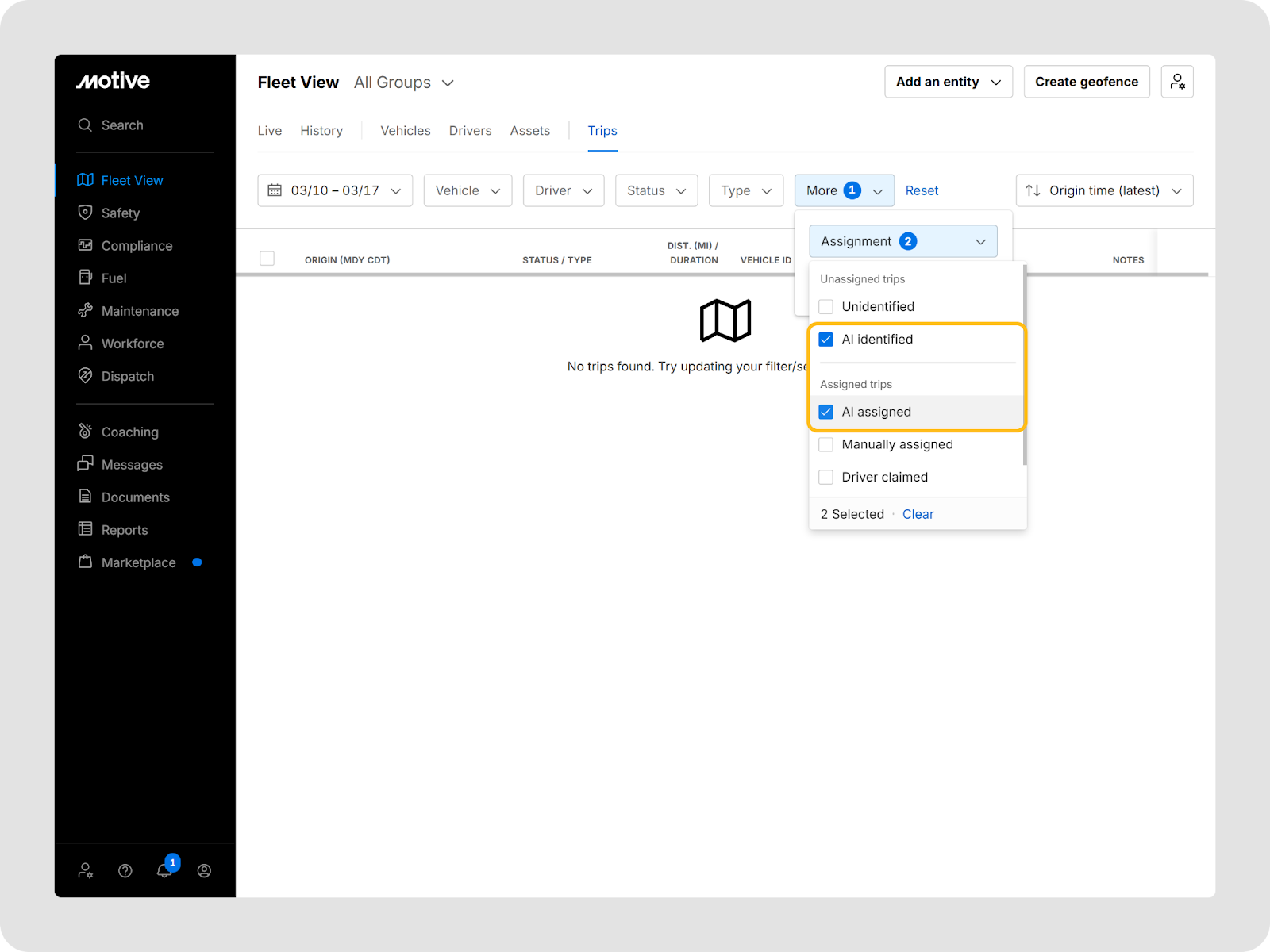Open the help question mark icon
This screenshot has height=952, width=1270.
coord(125,870)
